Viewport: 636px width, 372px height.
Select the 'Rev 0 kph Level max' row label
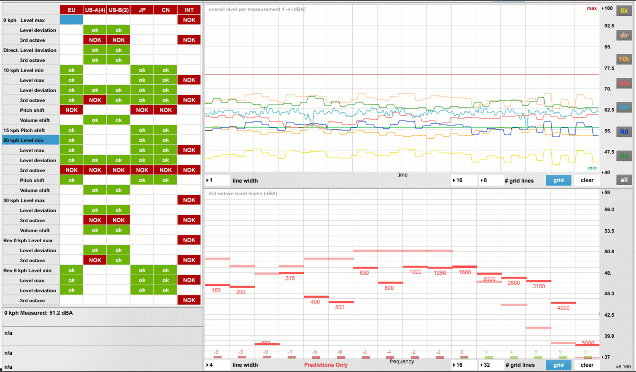point(31,240)
